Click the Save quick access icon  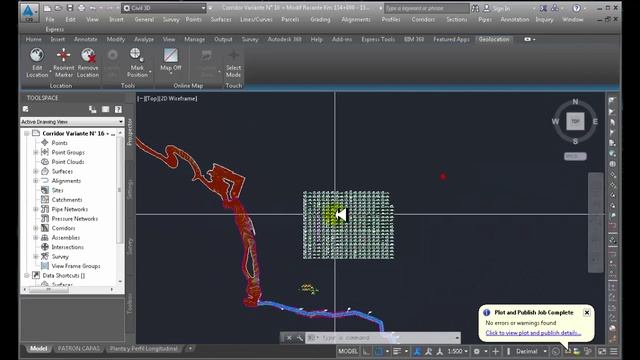(70, 8)
